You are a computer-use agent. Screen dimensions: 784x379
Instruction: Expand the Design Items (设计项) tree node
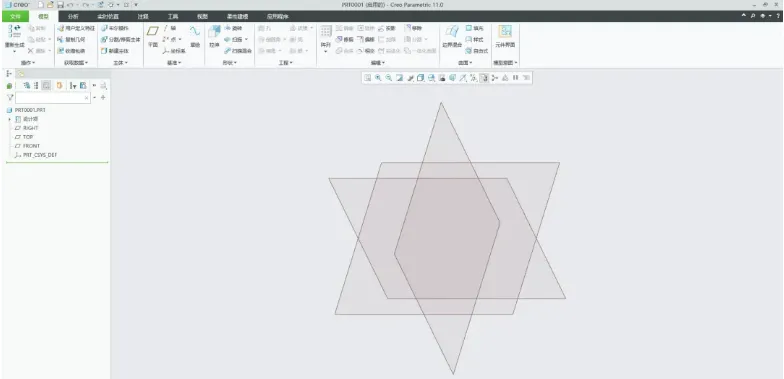[10, 119]
